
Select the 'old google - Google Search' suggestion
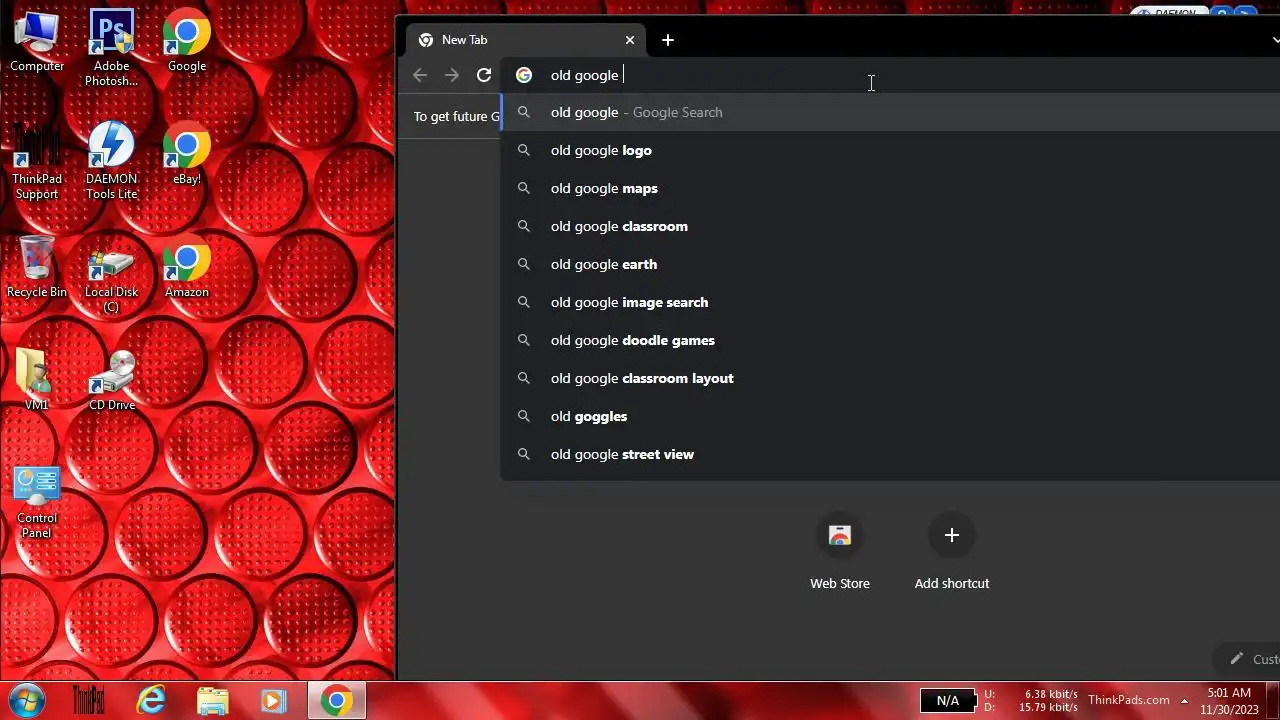click(x=890, y=112)
